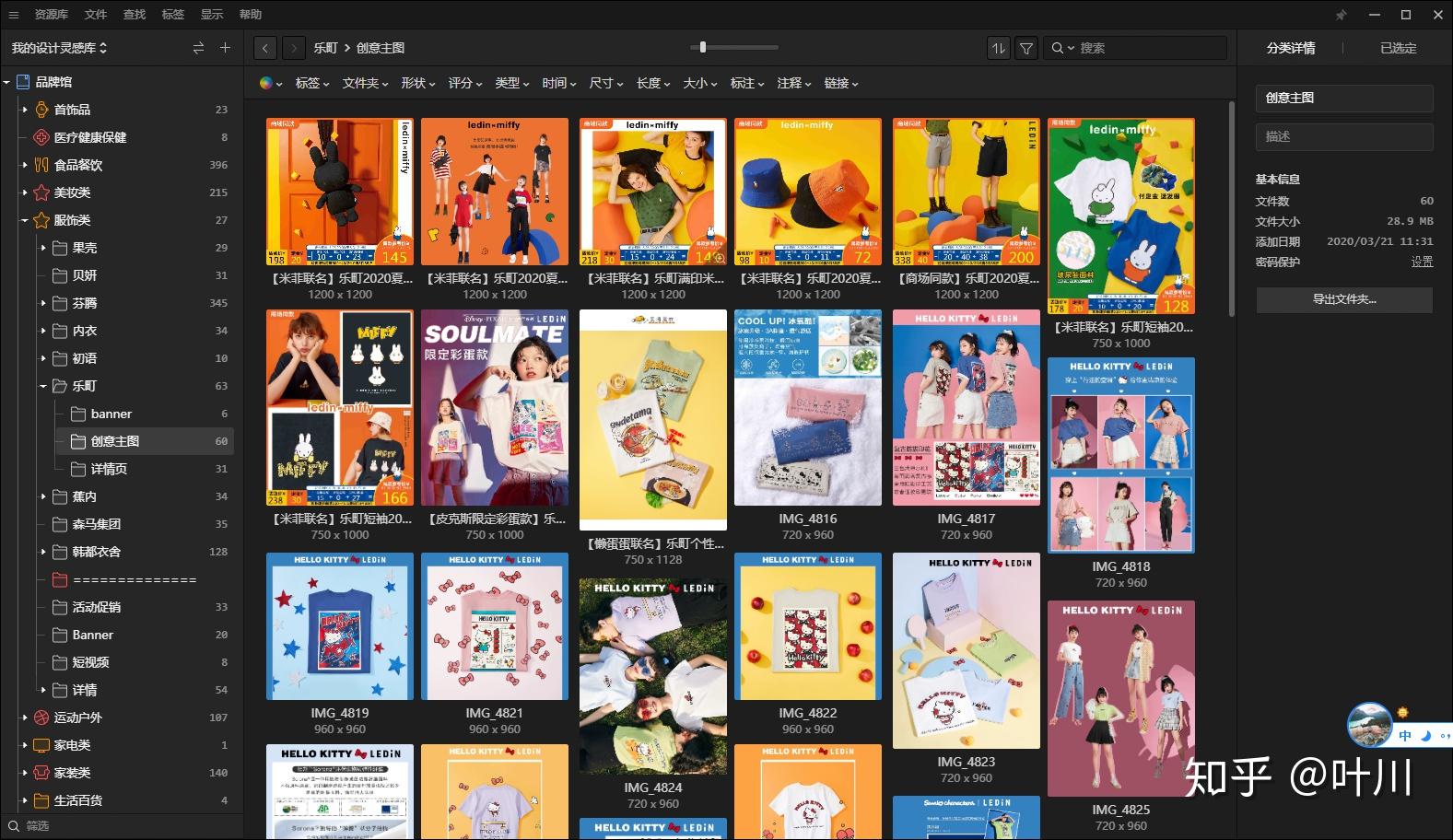Select the 首饰品 brand icon

coord(41,110)
